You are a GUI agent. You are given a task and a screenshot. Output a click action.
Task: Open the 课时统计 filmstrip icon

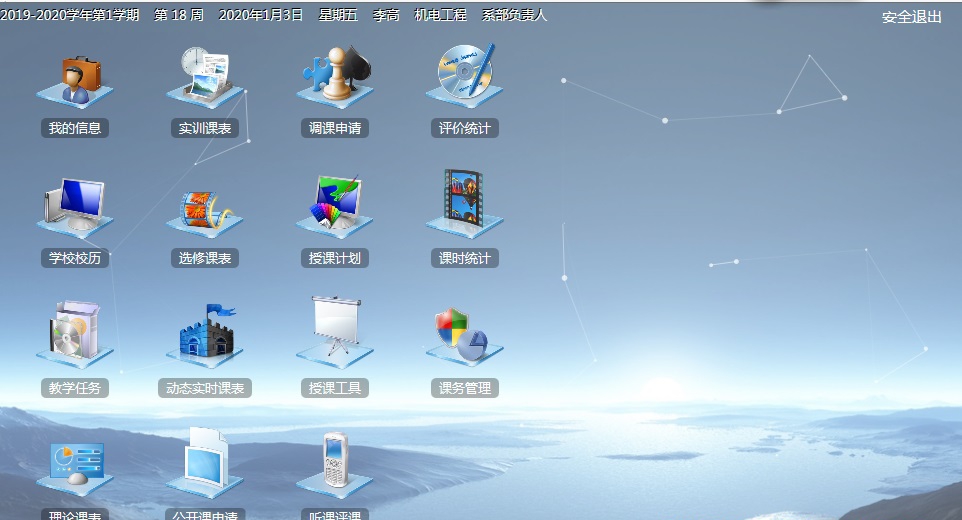[464, 204]
